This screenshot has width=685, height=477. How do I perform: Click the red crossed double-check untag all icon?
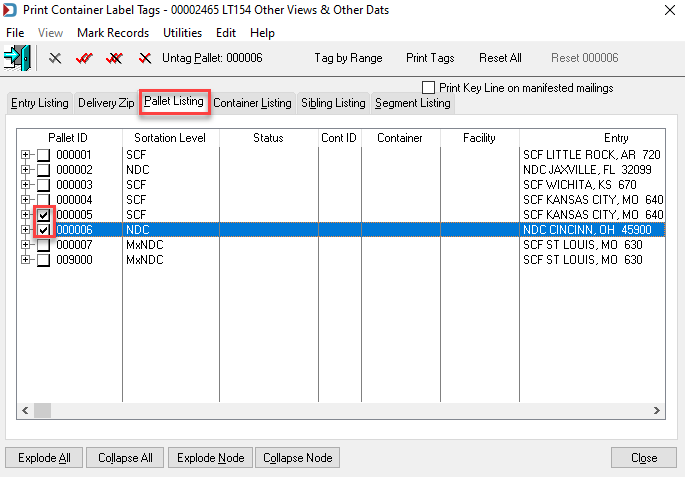114,58
